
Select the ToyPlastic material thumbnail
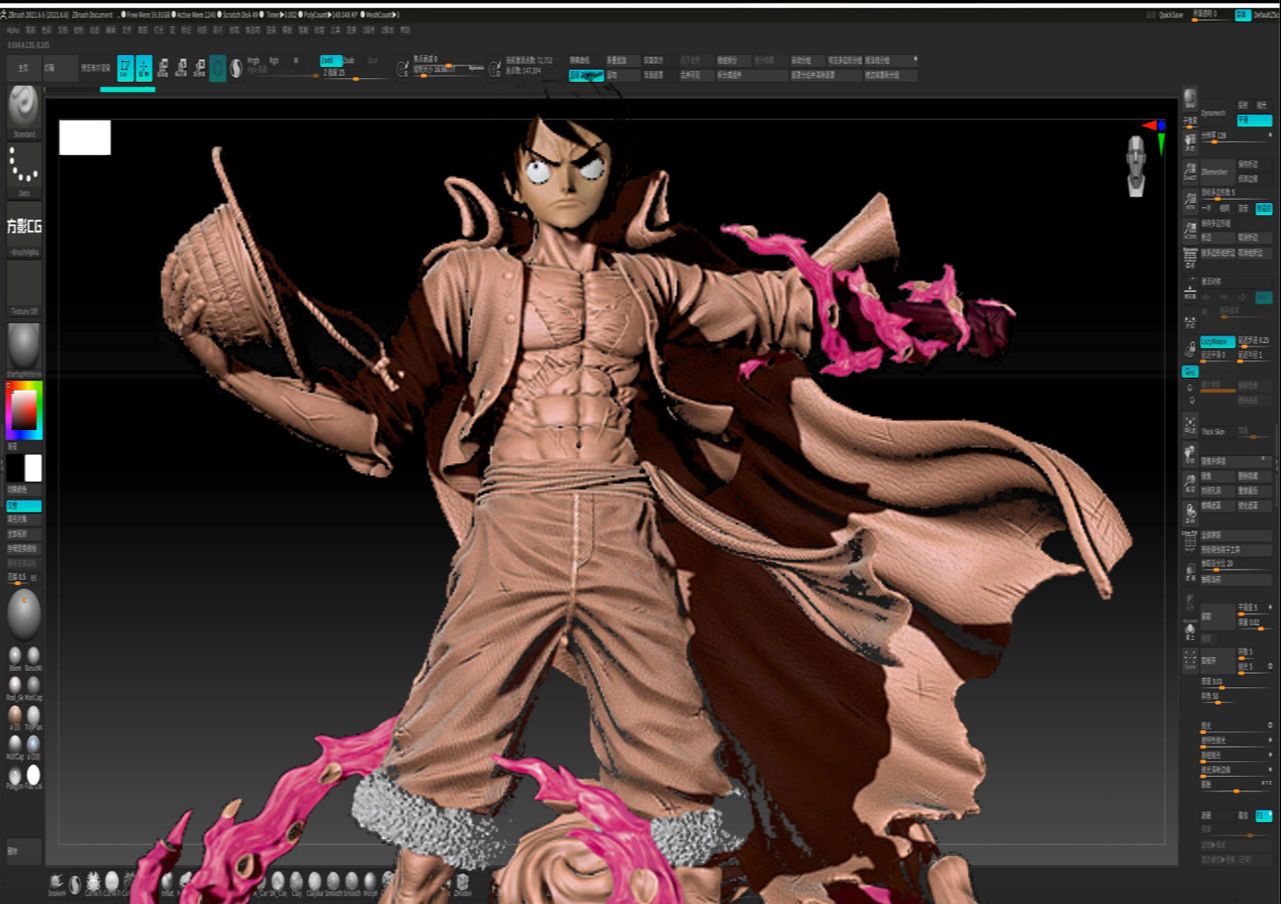[34, 717]
